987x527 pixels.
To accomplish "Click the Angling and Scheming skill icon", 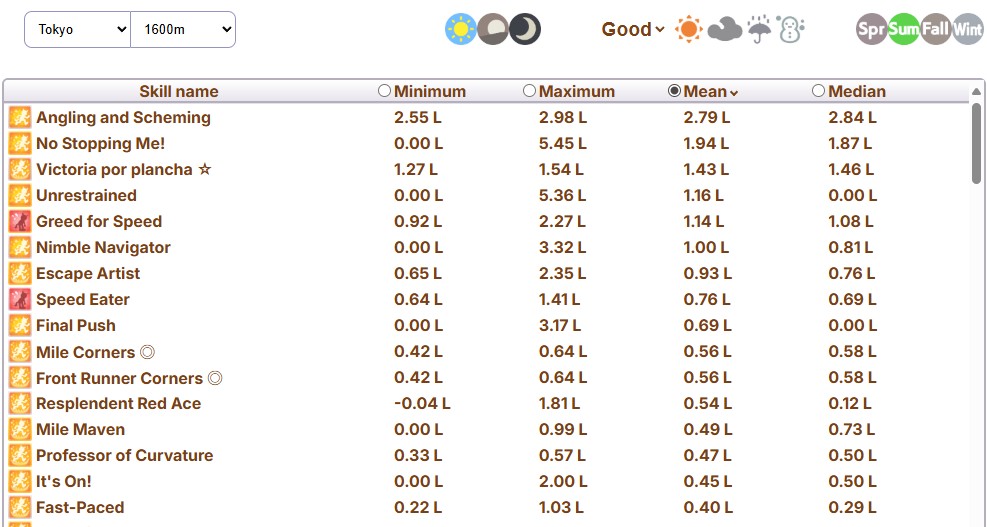I will pyautogui.click(x=20, y=117).
